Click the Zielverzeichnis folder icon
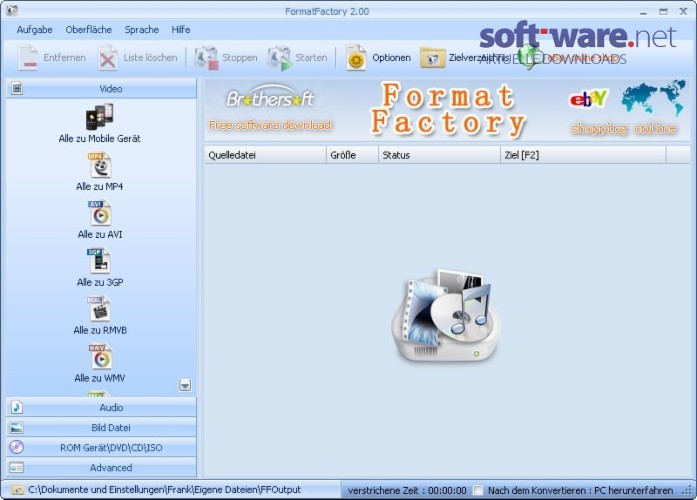Screen dimensions: 697x500 click(433, 58)
